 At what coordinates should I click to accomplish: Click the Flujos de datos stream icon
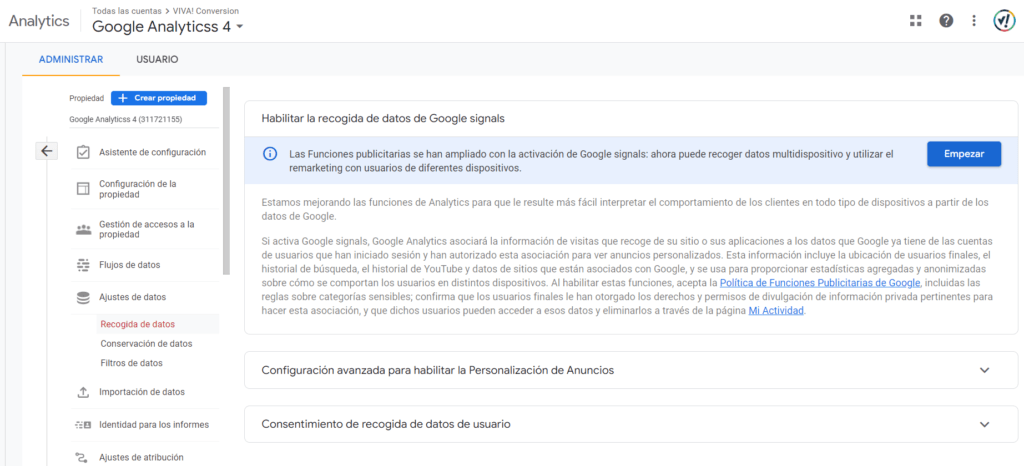click(83, 265)
